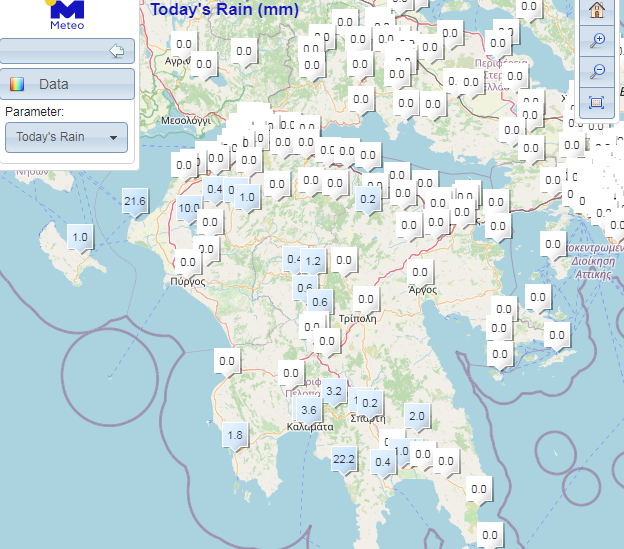Select the 1.0 marker on the western island
Viewport: 624px width, 549px height.
click(80, 238)
